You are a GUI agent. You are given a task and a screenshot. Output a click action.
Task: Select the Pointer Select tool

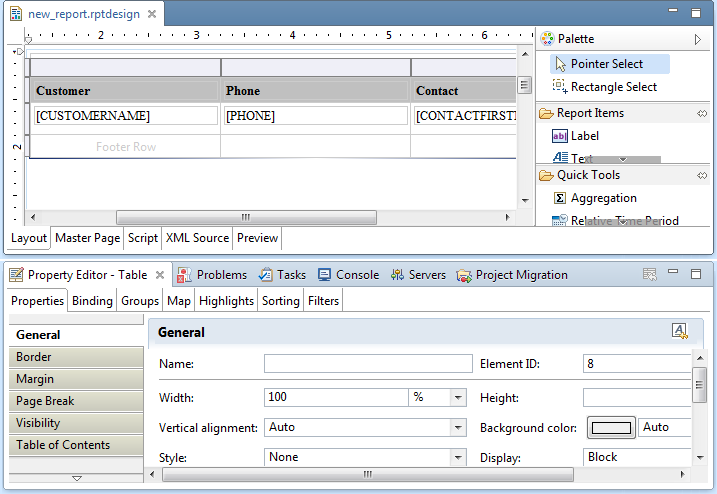click(606, 63)
